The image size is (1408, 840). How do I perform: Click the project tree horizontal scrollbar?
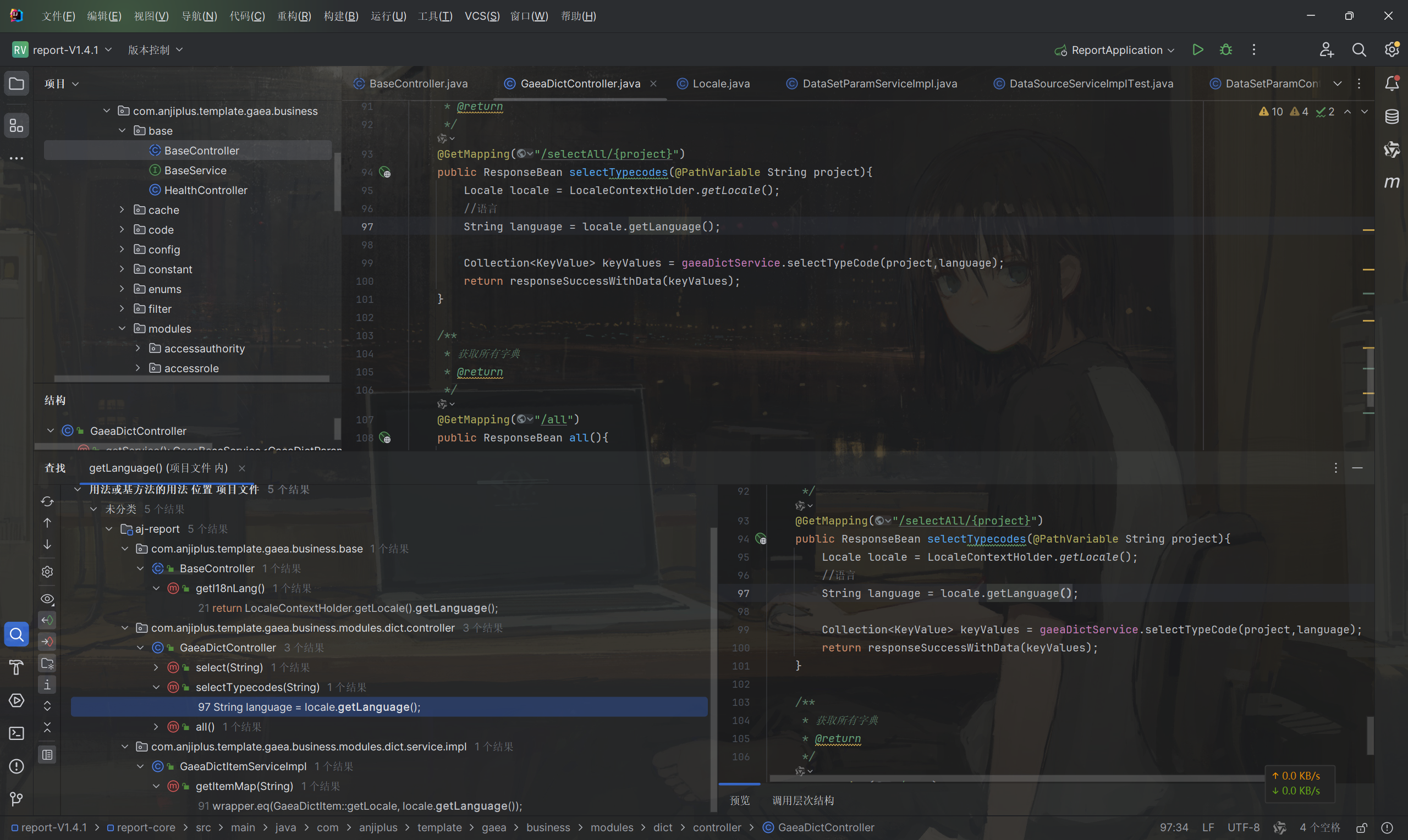tap(191, 379)
